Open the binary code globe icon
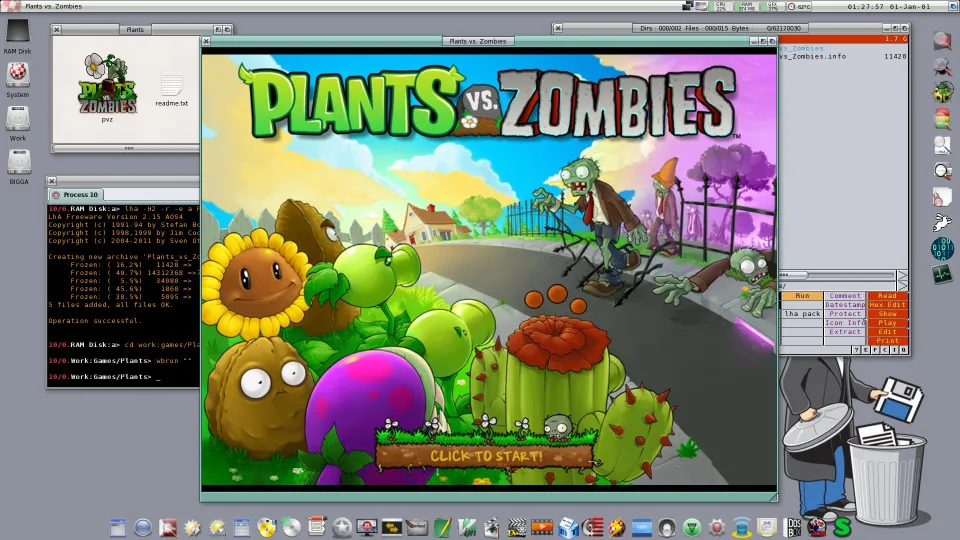Image resolution: width=960 pixels, height=540 pixels. (943, 249)
